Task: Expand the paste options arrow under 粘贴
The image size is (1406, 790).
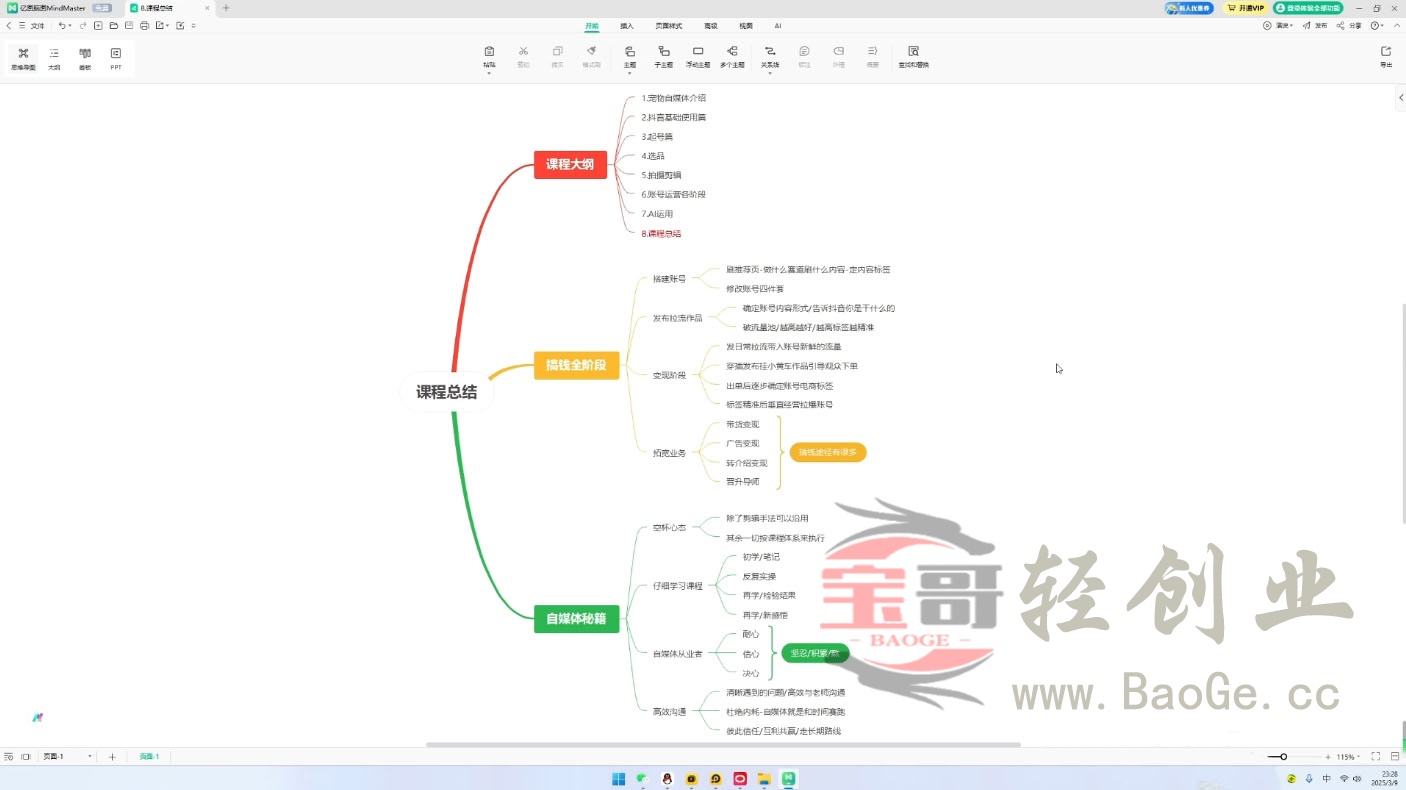Action: click(x=489, y=73)
